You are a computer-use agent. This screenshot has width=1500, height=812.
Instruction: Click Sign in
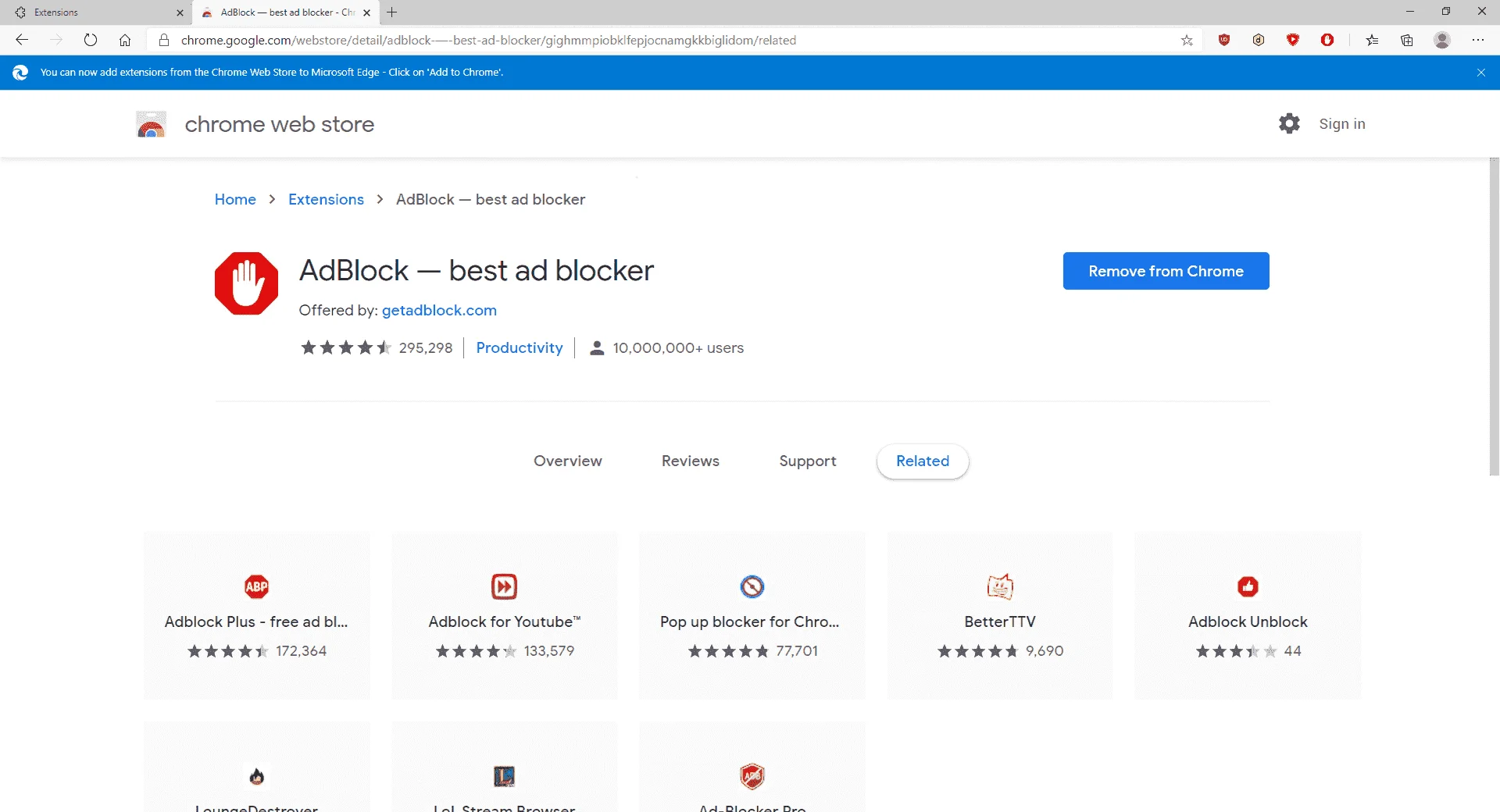1342,123
